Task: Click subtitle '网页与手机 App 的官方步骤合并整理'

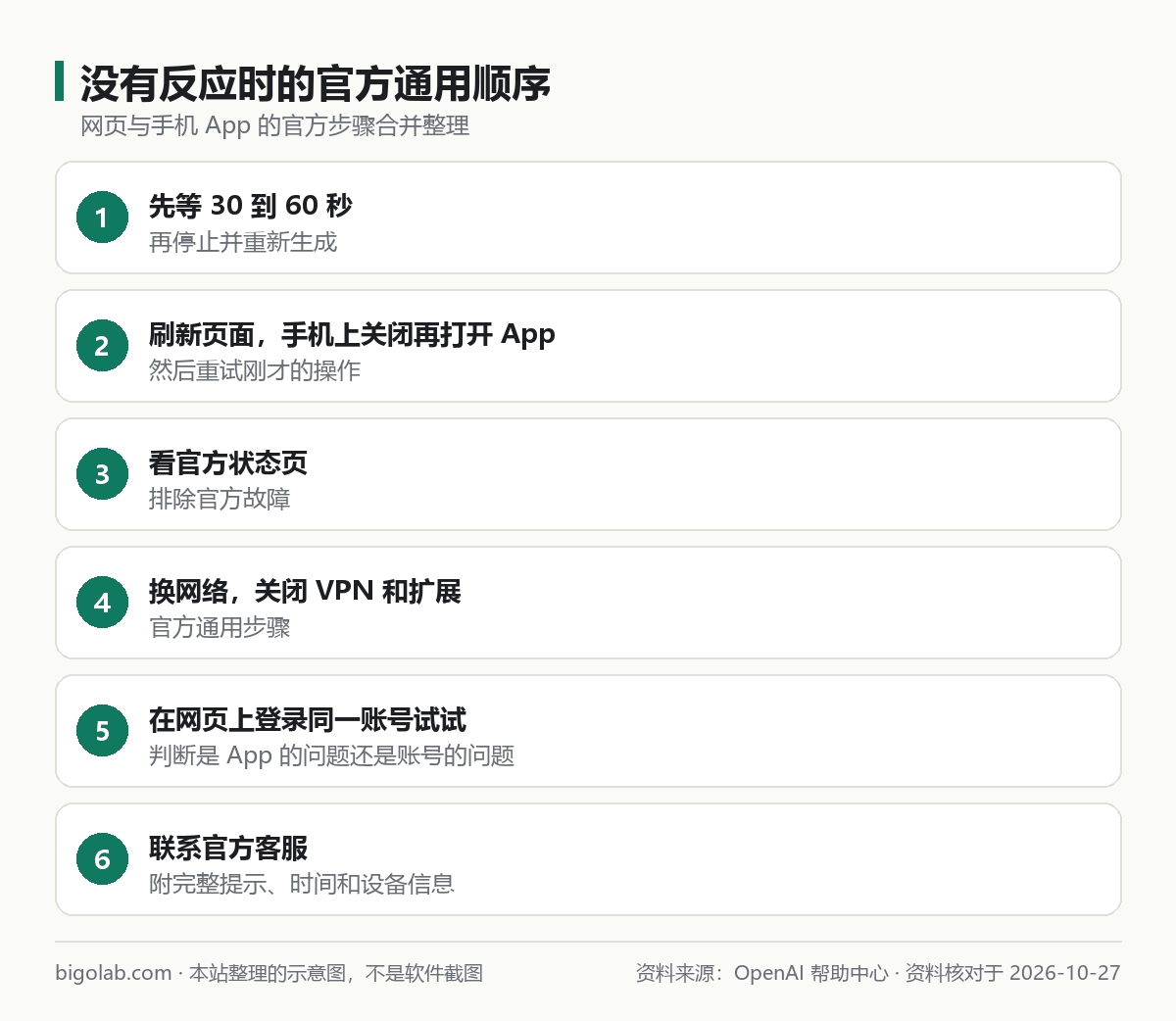Action: 275,126
